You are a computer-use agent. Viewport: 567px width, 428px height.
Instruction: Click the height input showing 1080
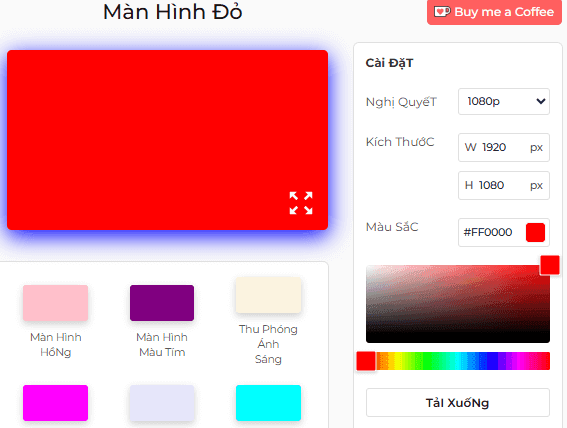coord(504,185)
